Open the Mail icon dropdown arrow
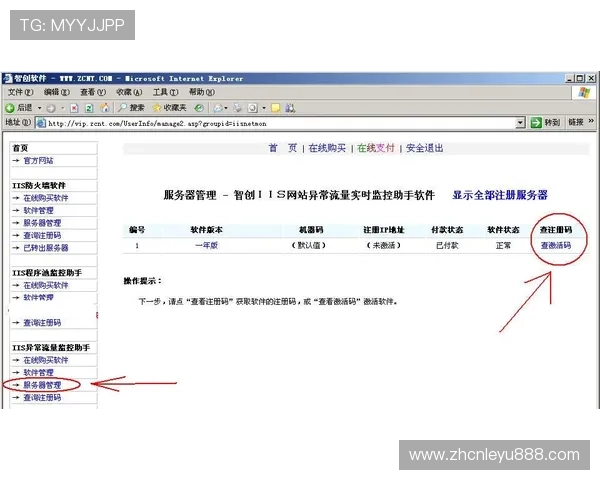The width and height of the screenshot is (600, 480). (x=226, y=108)
